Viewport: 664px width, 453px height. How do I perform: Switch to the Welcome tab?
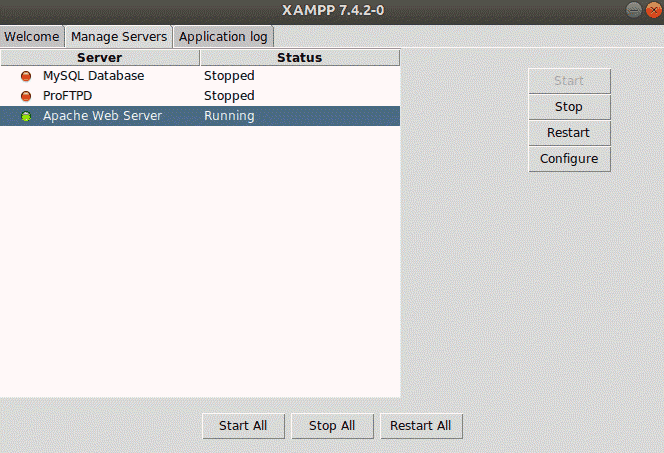[x=32, y=36]
